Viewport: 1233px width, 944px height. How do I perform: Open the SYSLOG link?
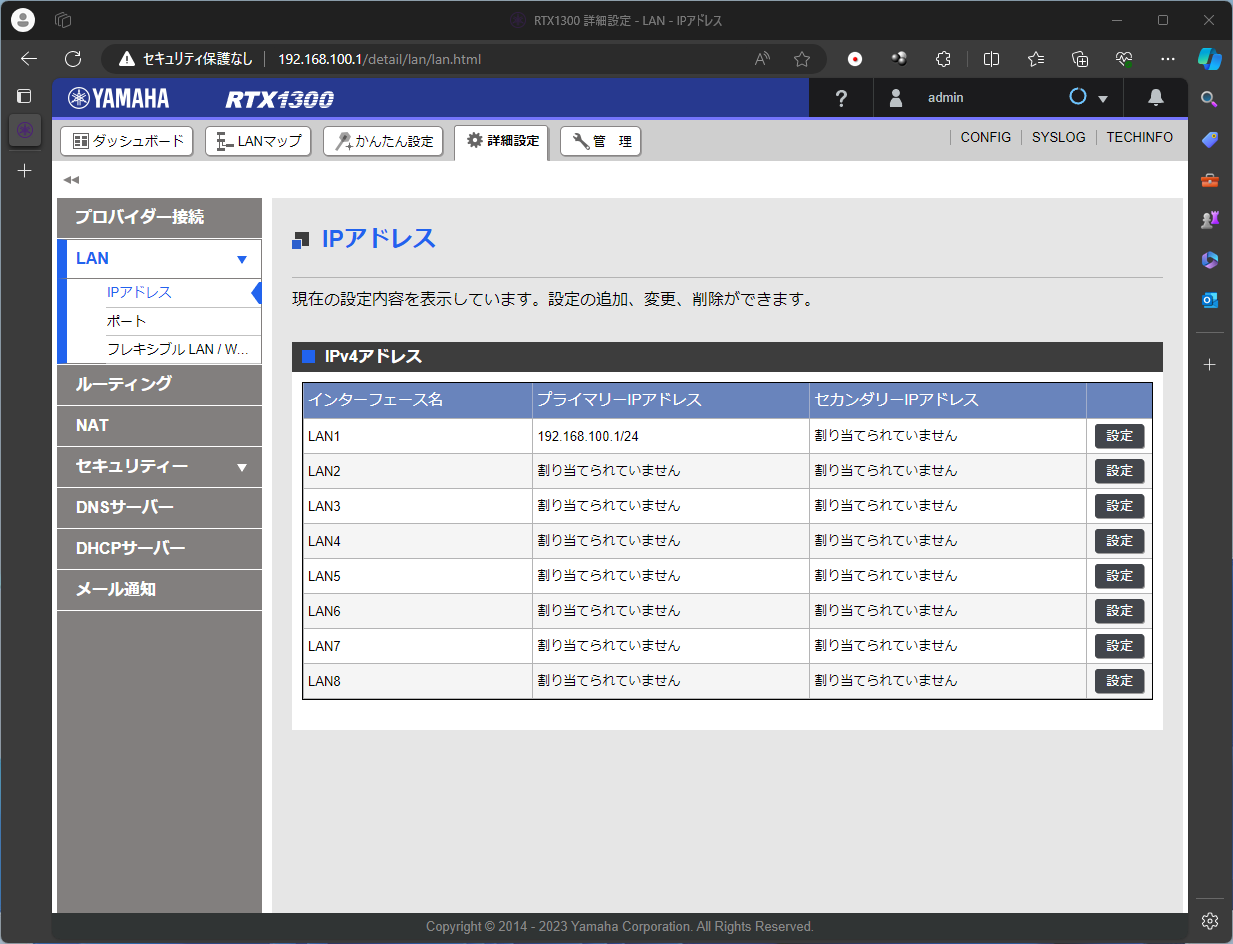[1058, 138]
